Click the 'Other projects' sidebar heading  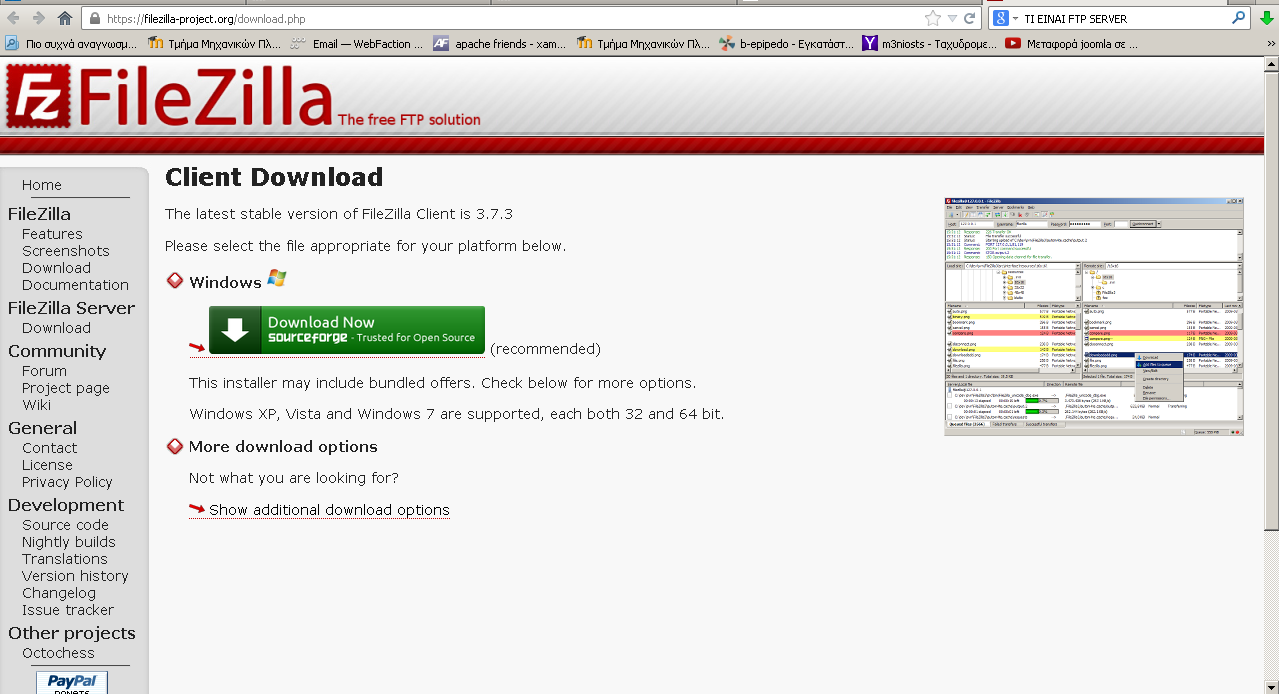click(72, 633)
